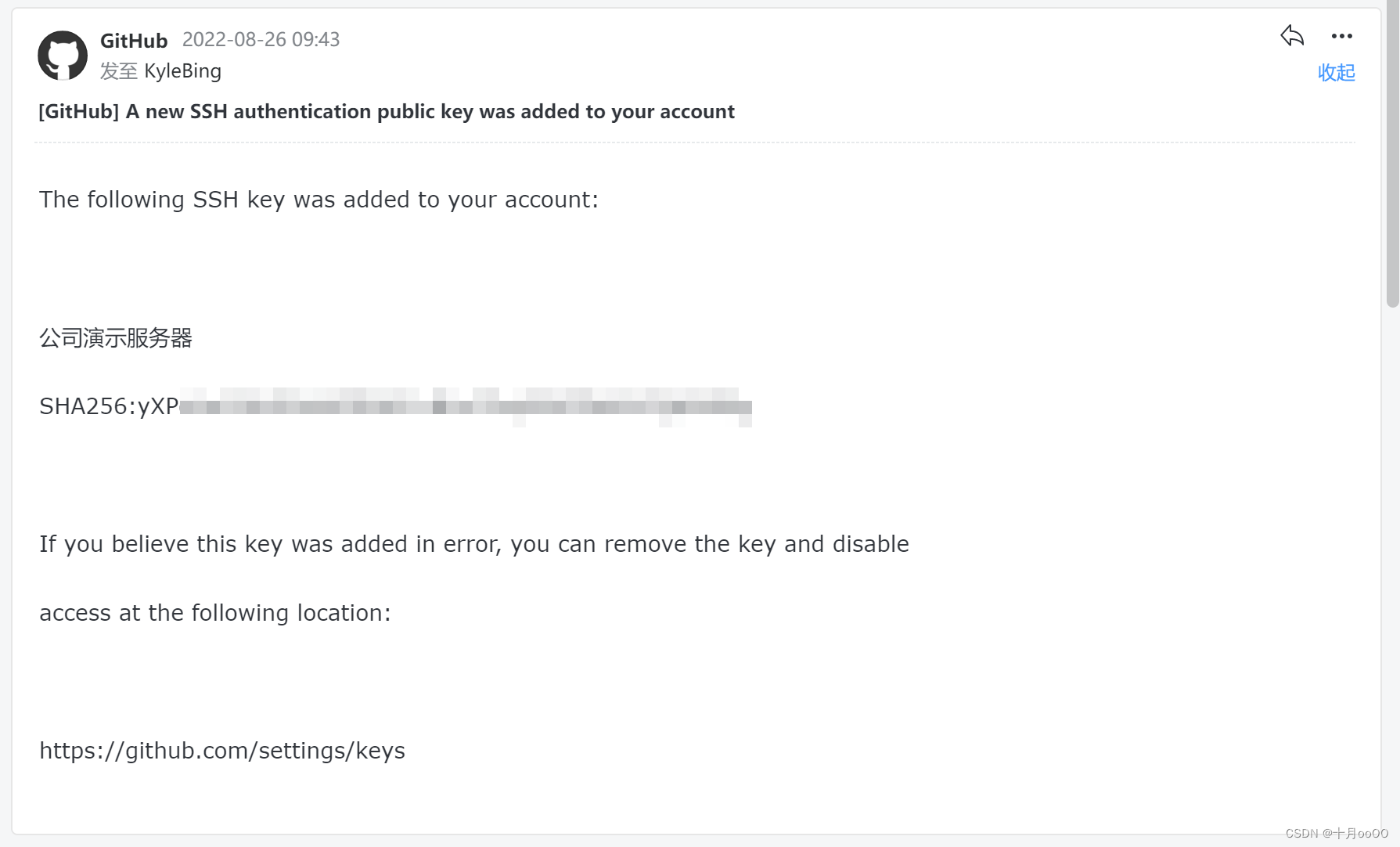1400x847 pixels.
Task: Collapse the email with 收起 link
Action: (x=1336, y=73)
